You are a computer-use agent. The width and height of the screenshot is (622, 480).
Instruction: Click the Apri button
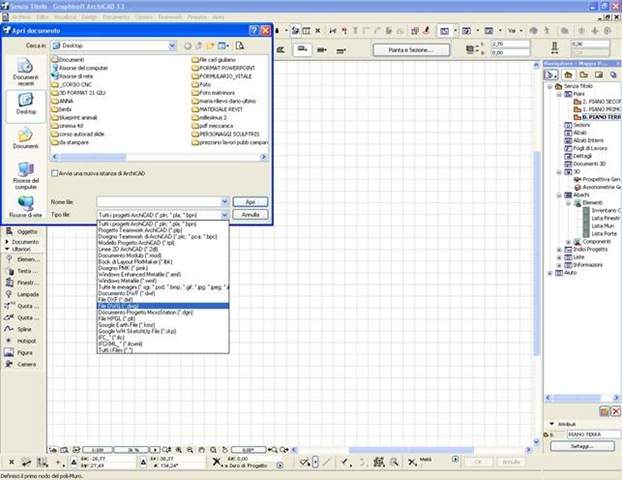(x=250, y=202)
